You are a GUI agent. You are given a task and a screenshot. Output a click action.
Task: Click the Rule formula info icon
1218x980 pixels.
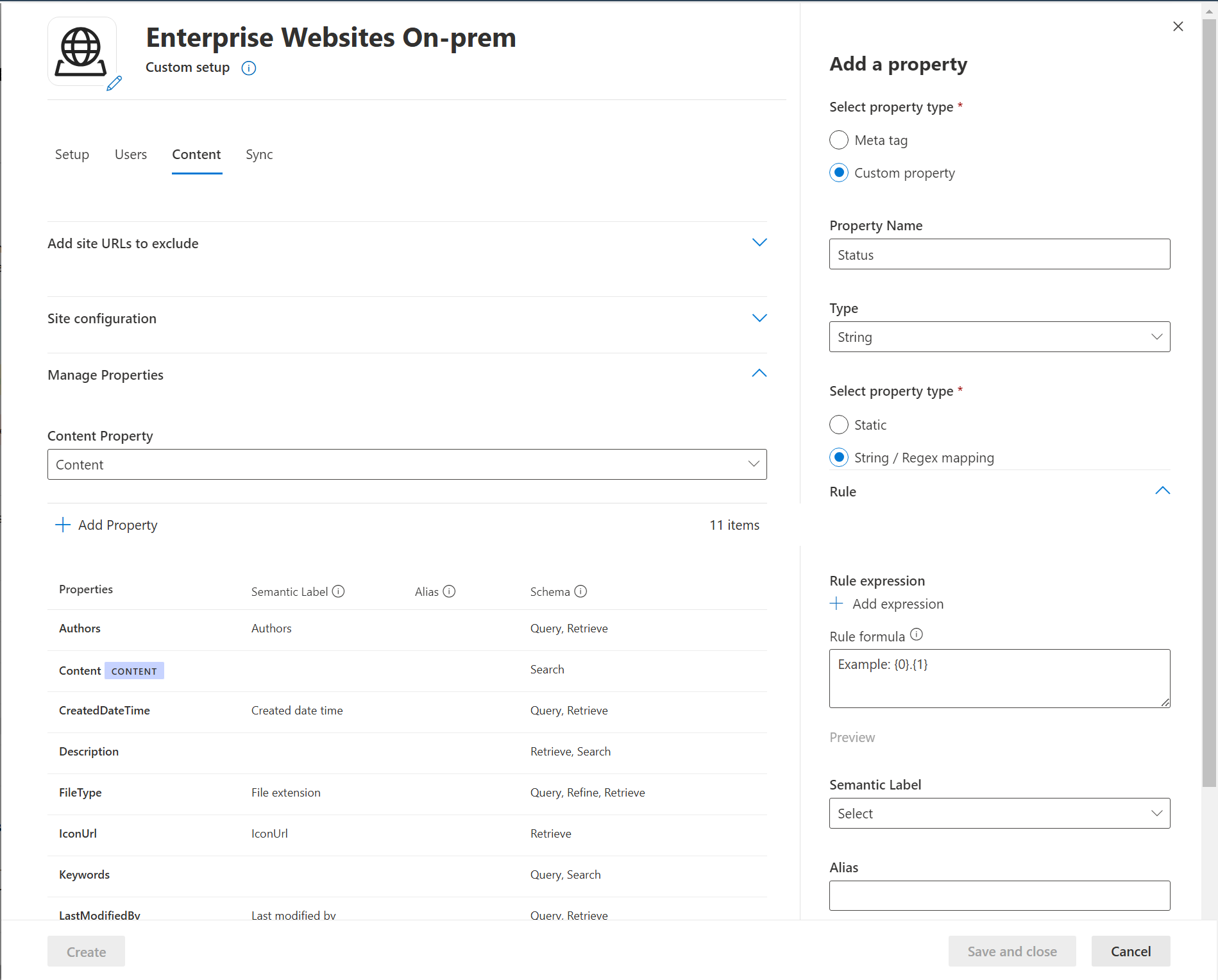click(917, 635)
